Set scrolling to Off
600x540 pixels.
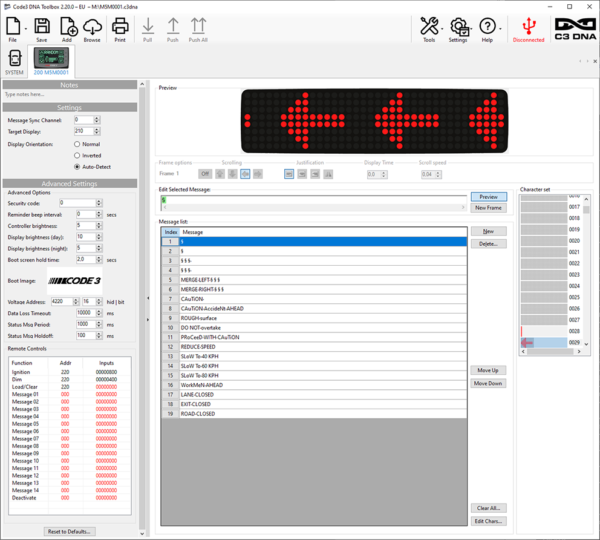point(205,174)
